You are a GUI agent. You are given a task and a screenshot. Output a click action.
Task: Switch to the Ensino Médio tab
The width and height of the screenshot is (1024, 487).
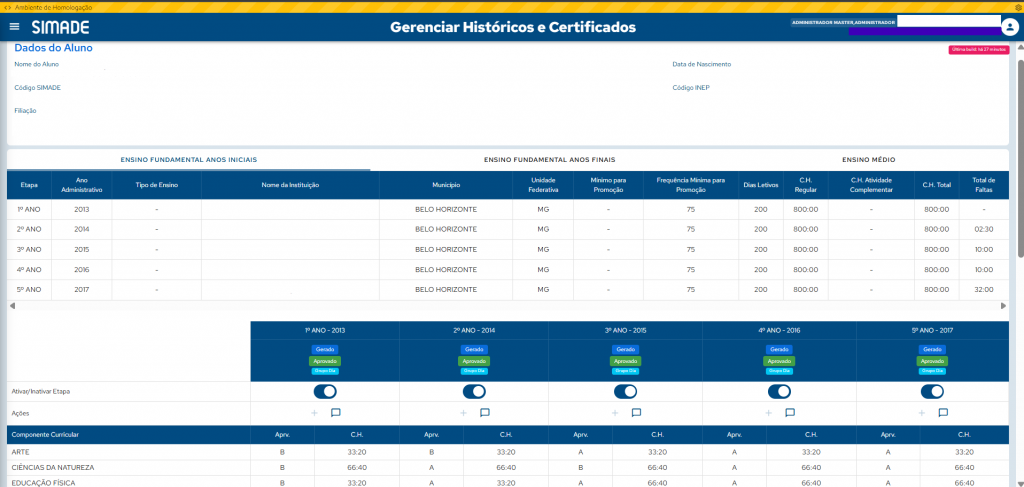(868, 160)
